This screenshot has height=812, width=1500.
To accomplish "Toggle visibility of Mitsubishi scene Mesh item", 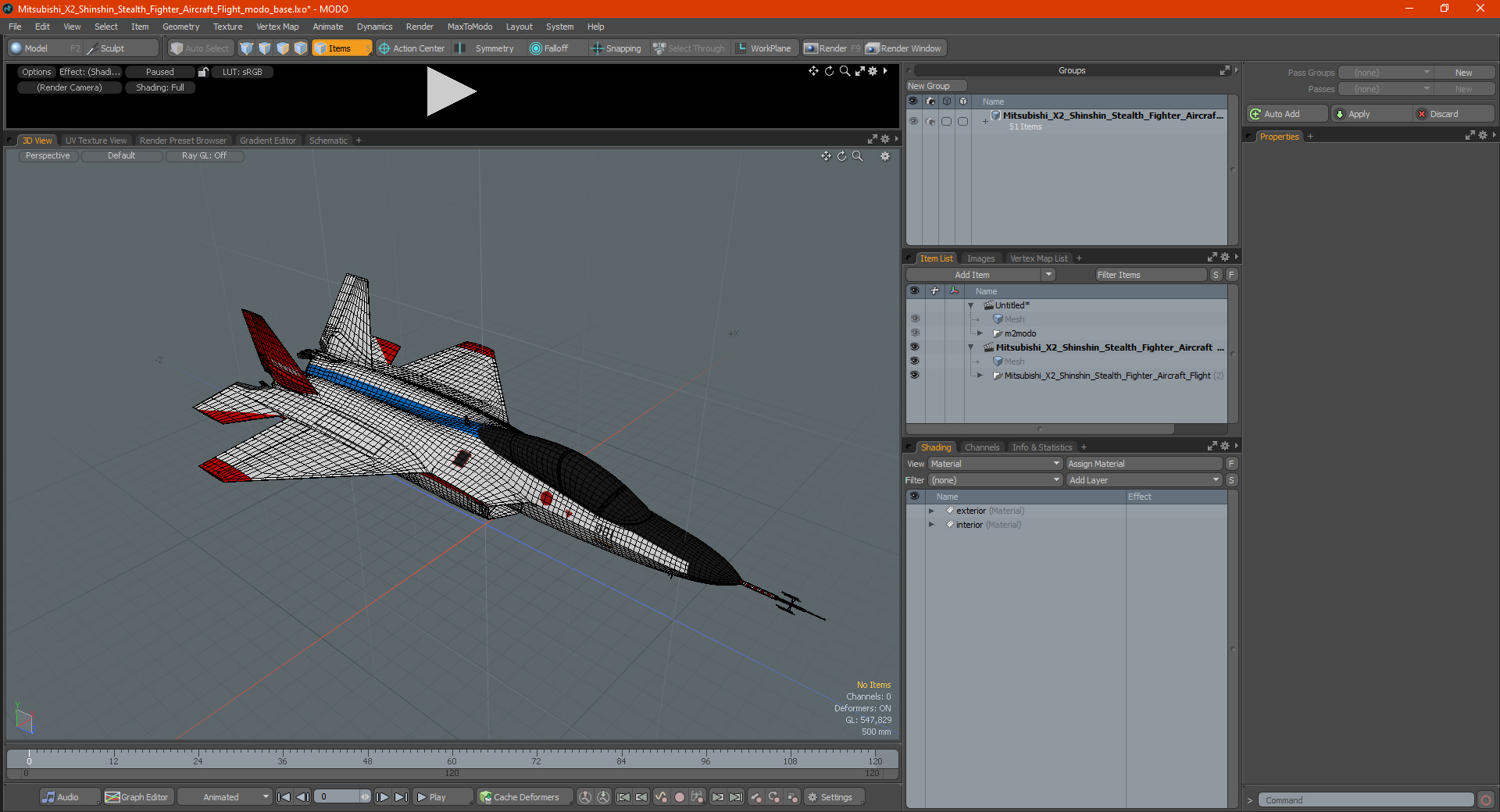I will [915, 361].
